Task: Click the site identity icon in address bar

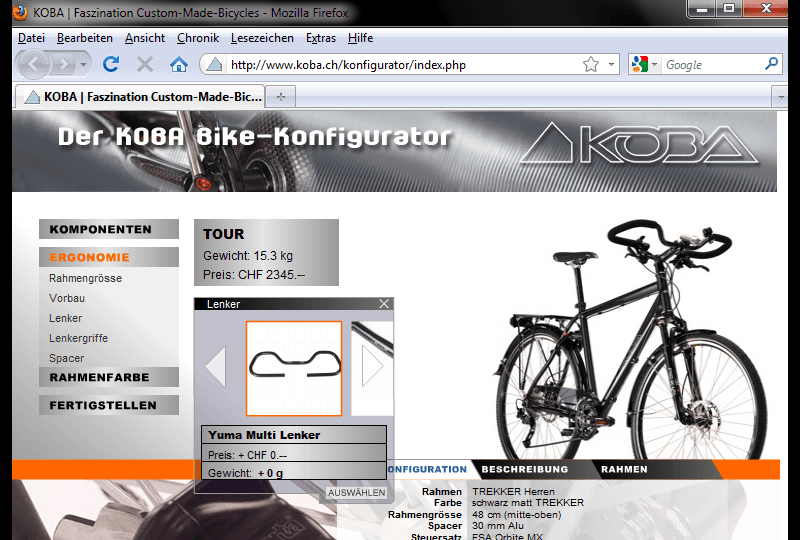Action: [214, 65]
